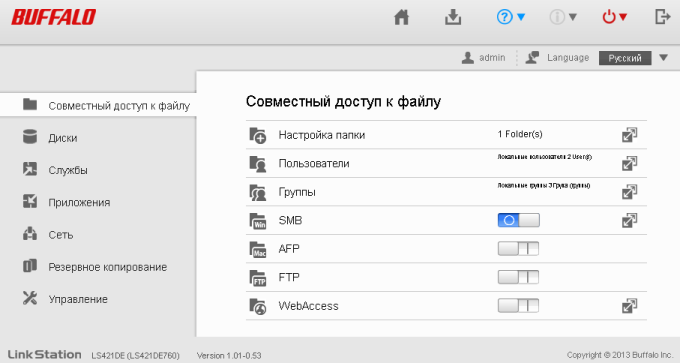Click the BUFFALO logo
680x363 pixels.
coord(54,17)
